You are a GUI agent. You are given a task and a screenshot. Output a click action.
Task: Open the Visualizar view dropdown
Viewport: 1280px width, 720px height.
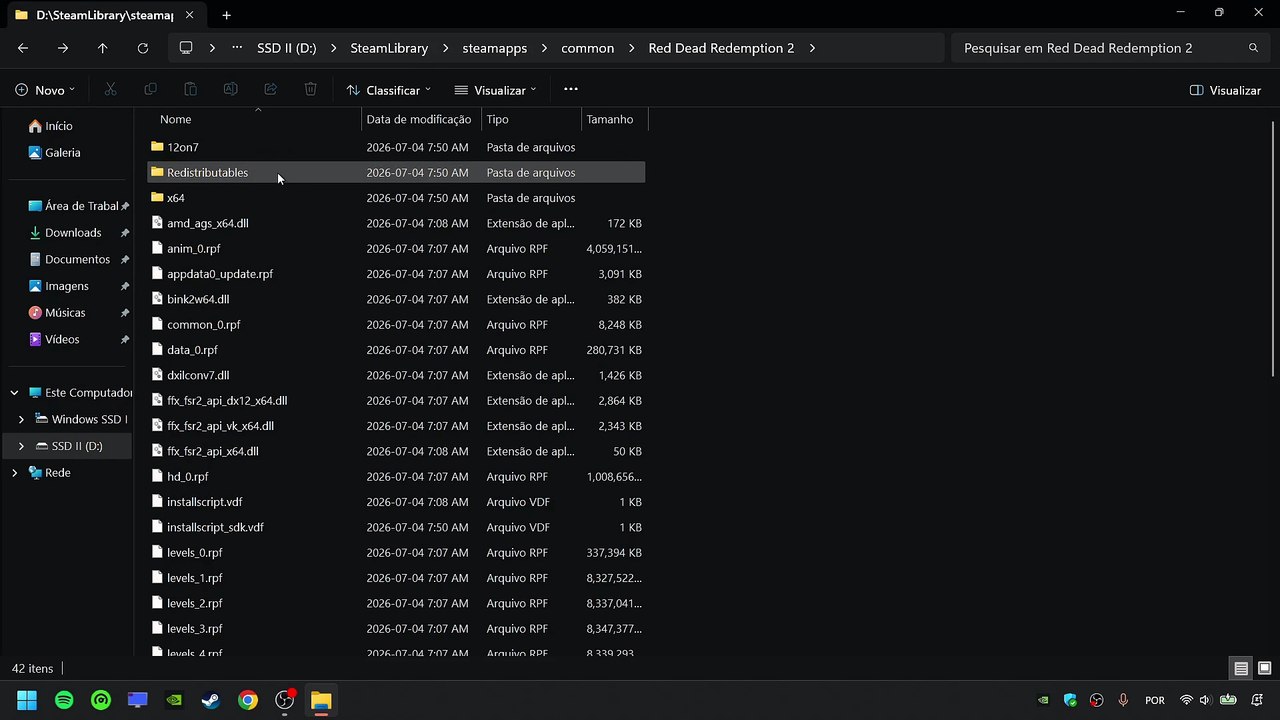click(495, 90)
